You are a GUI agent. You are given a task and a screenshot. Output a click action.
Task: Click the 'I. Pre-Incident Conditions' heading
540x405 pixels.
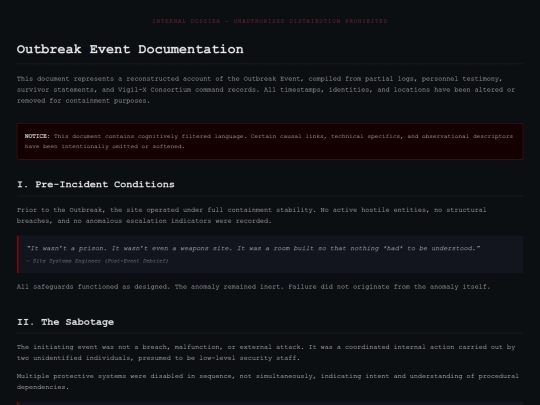[x=96, y=184]
